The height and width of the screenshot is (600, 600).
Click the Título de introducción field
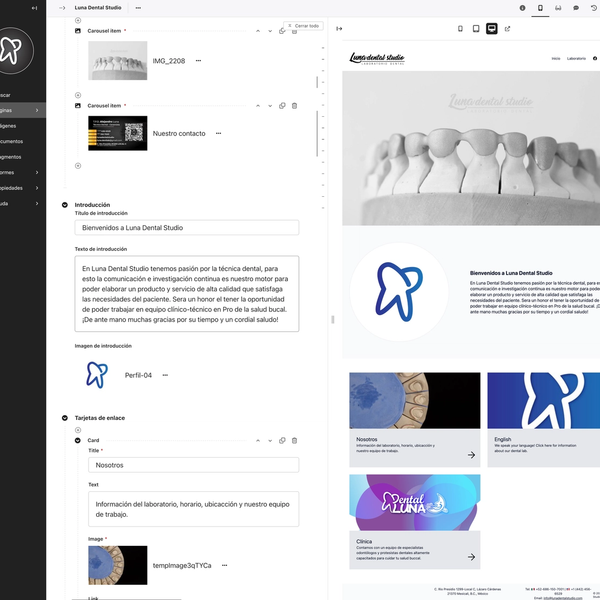pos(187,228)
